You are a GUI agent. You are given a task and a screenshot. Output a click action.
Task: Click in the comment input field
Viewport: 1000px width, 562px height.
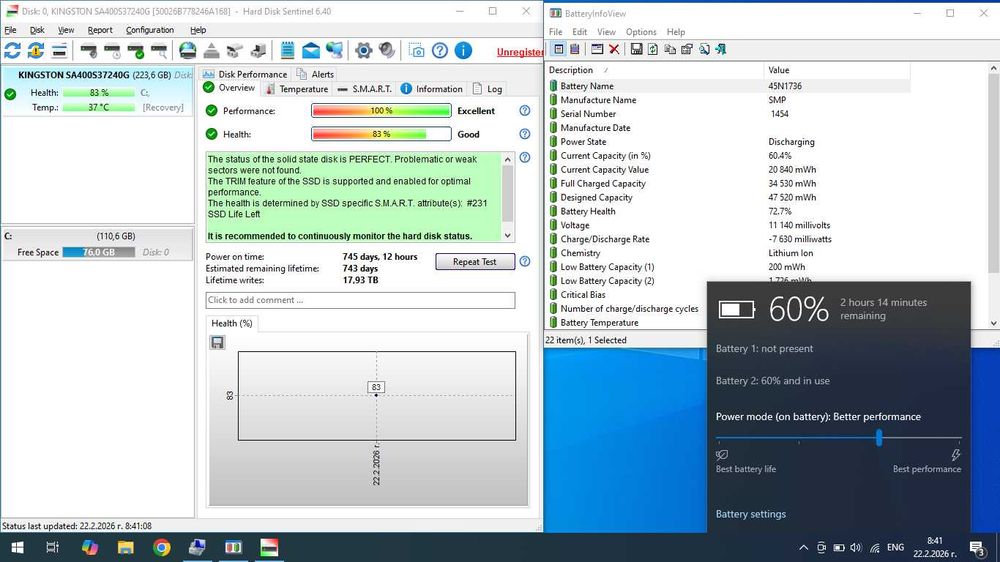click(x=360, y=300)
